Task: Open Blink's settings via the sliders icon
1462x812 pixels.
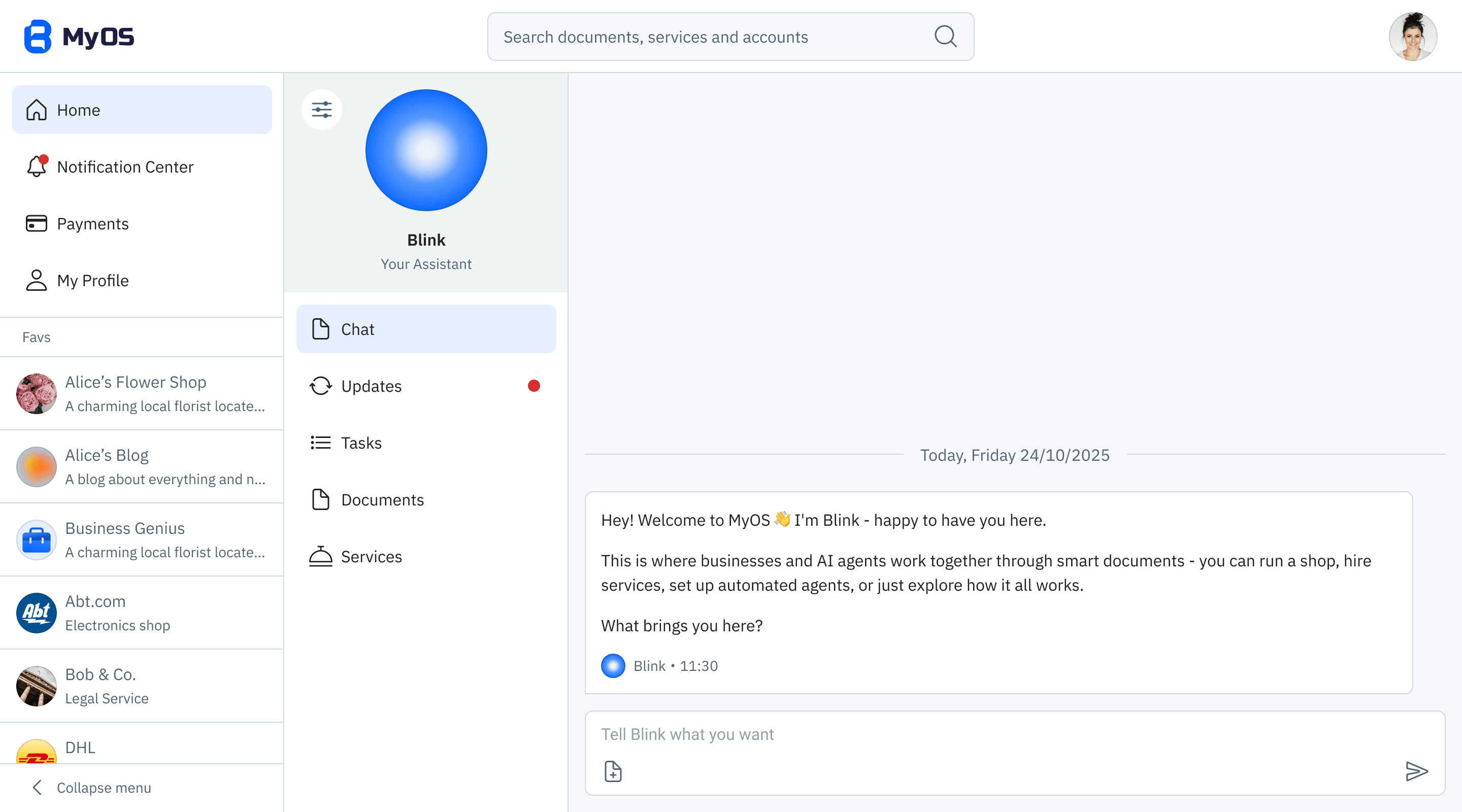Action: (321, 110)
